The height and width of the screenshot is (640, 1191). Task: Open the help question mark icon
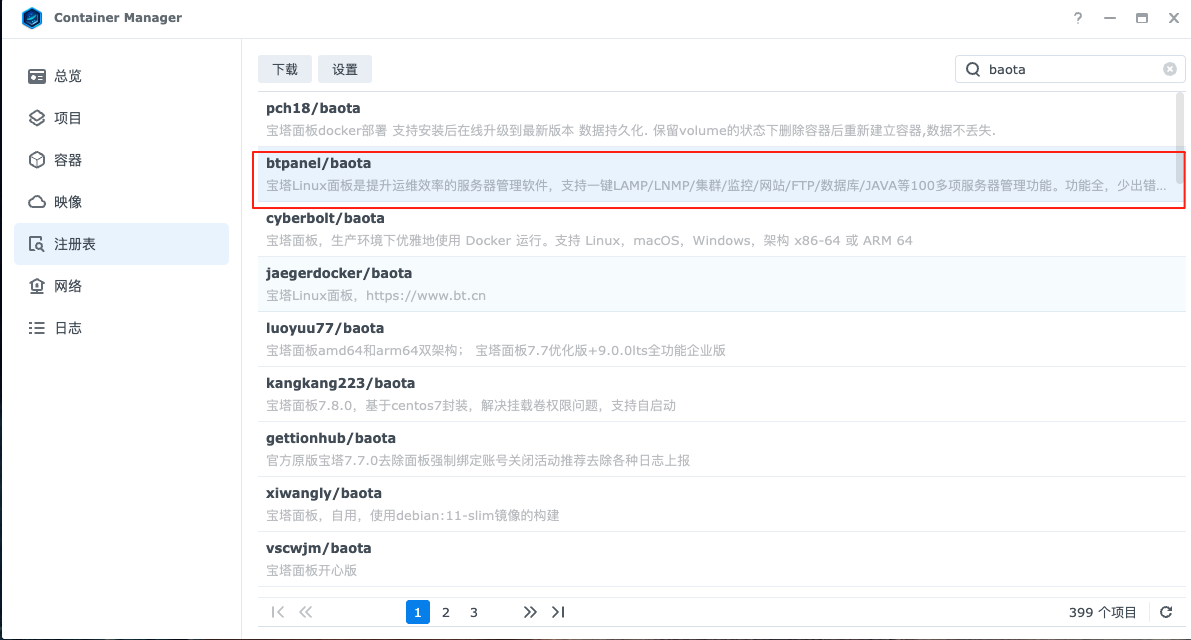click(1078, 17)
